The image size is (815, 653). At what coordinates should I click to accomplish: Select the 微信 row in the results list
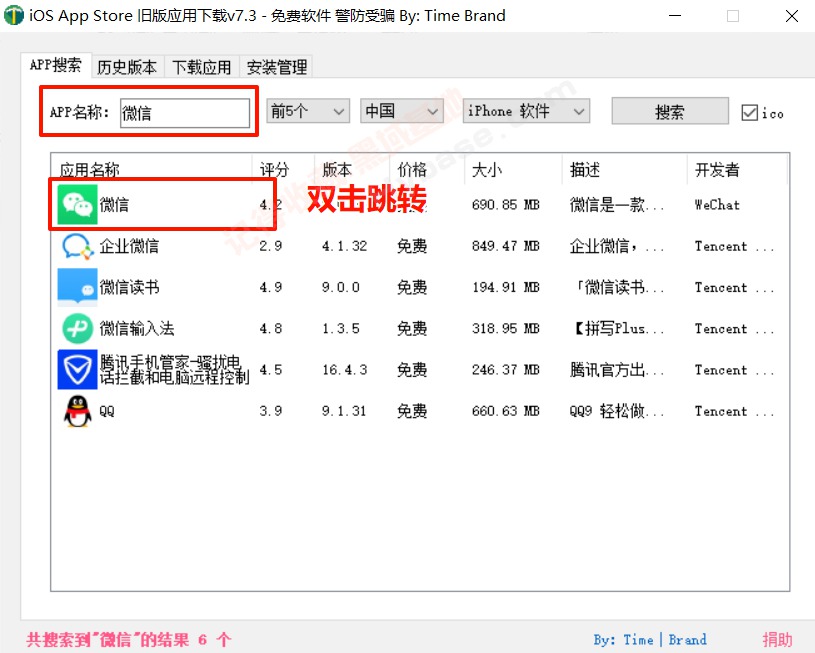click(160, 204)
